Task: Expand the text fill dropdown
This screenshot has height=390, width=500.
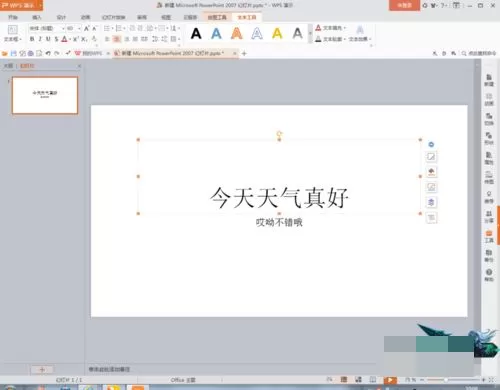Action: coord(345,28)
